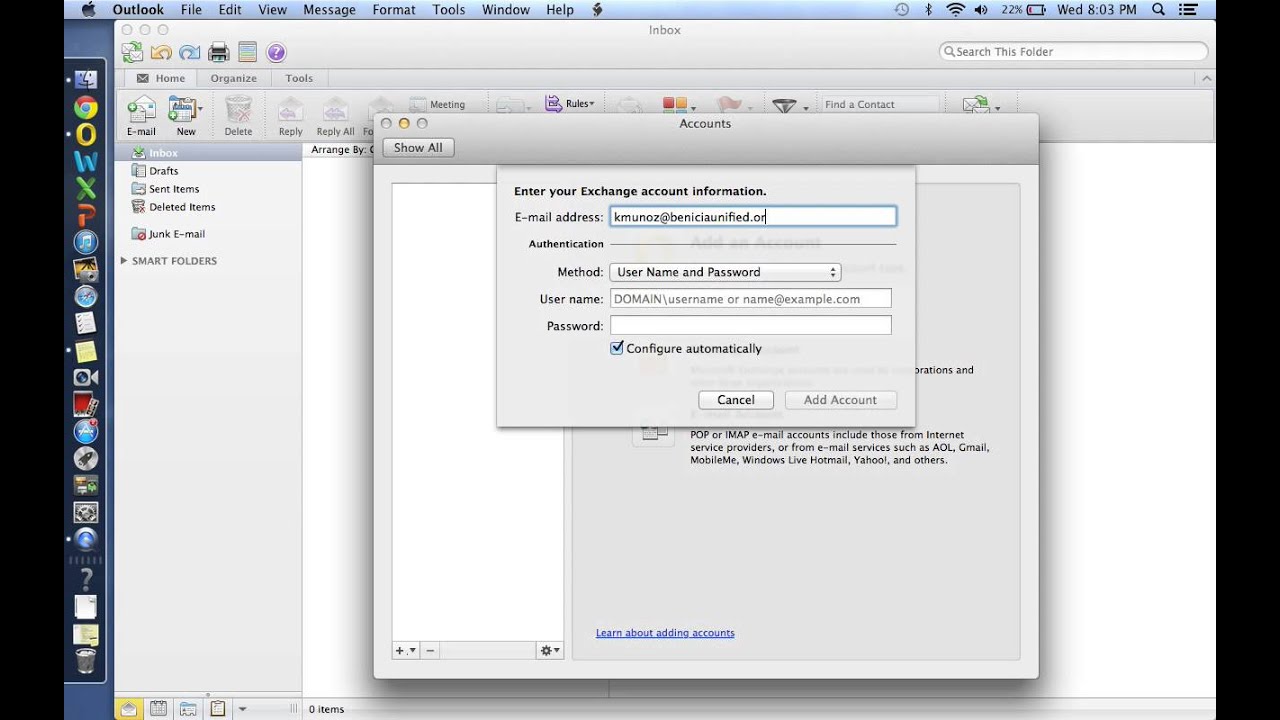Open the Trash in the Dock
The image size is (1280, 720).
pyautogui.click(x=86, y=660)
